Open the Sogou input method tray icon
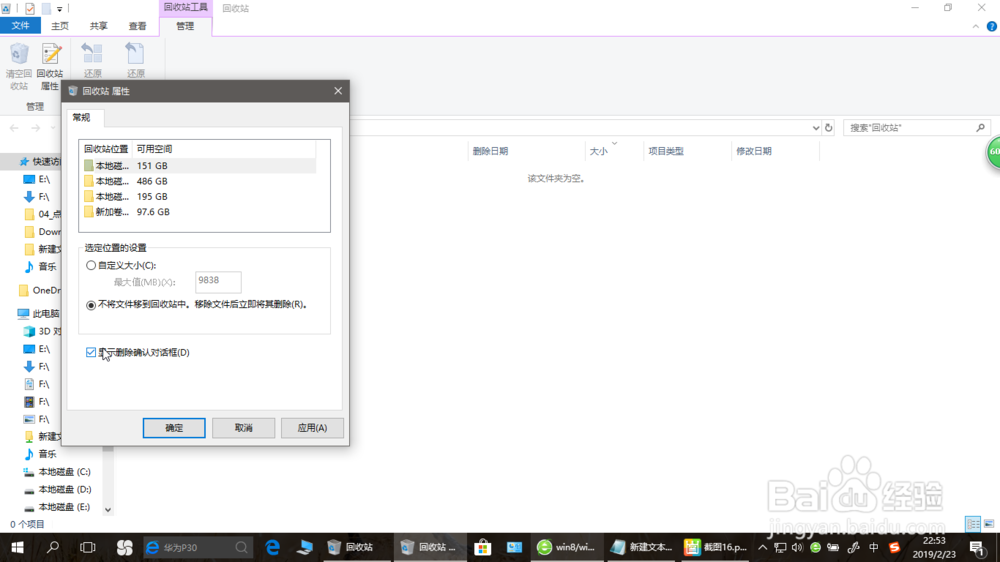The height and width of the screenshot is (562, 1000). point(895,547)
